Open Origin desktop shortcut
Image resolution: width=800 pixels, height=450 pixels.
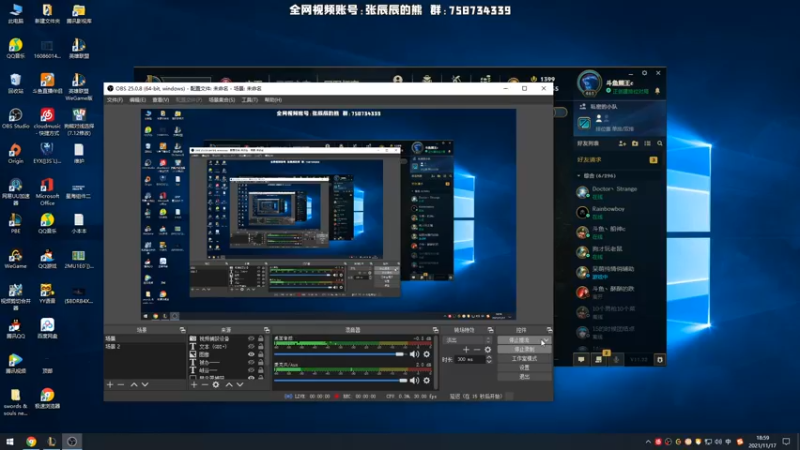[15, 154]
